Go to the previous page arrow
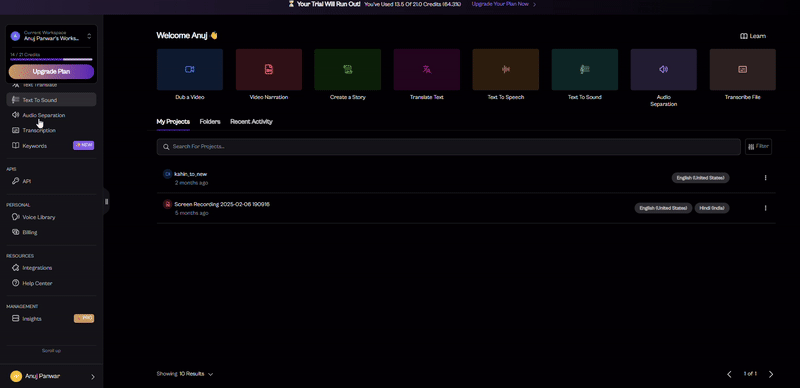 pos(729,374)
